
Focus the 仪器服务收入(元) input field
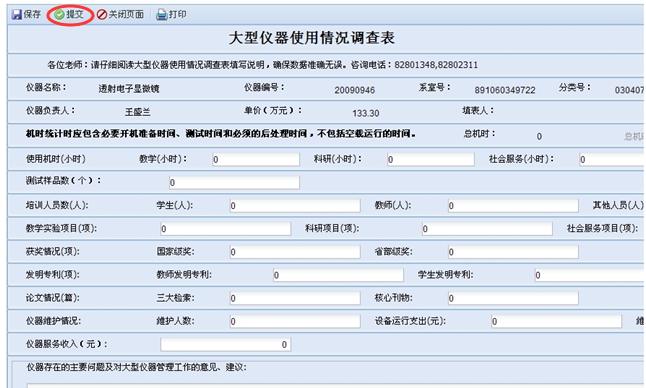pos(225,344)
